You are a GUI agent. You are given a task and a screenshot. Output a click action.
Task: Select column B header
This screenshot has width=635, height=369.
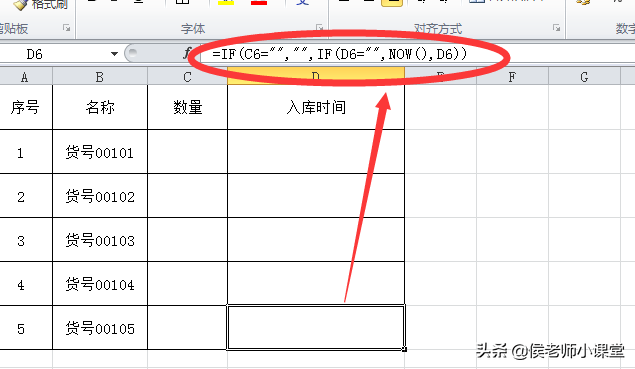point(100,77)
